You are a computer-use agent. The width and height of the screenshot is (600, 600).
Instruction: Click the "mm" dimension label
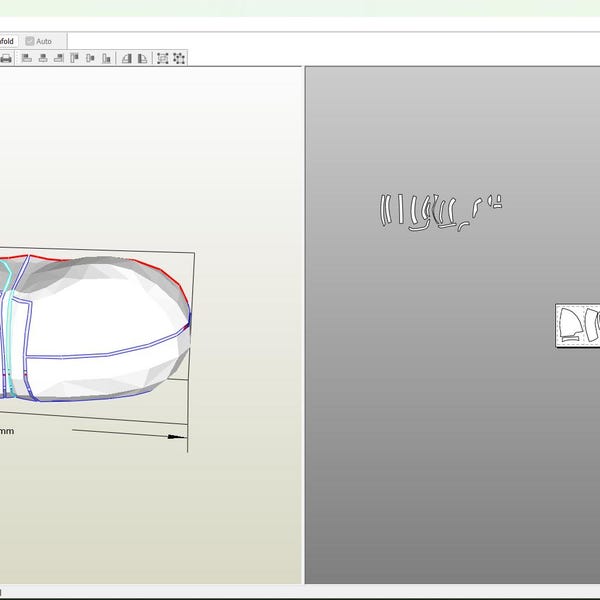point(7,431)
